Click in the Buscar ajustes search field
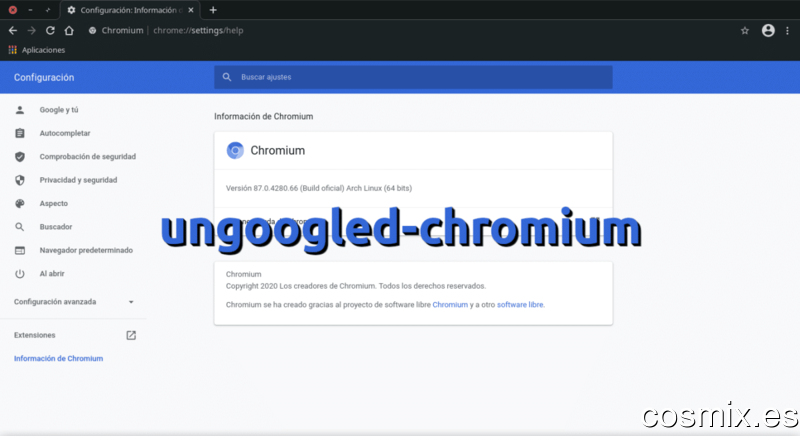 413,77
